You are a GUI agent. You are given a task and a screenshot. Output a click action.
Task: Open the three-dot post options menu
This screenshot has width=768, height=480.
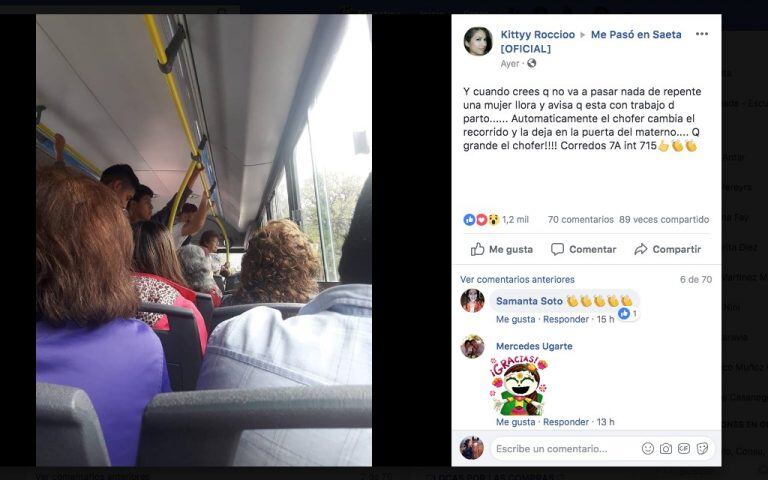[701, 34]
